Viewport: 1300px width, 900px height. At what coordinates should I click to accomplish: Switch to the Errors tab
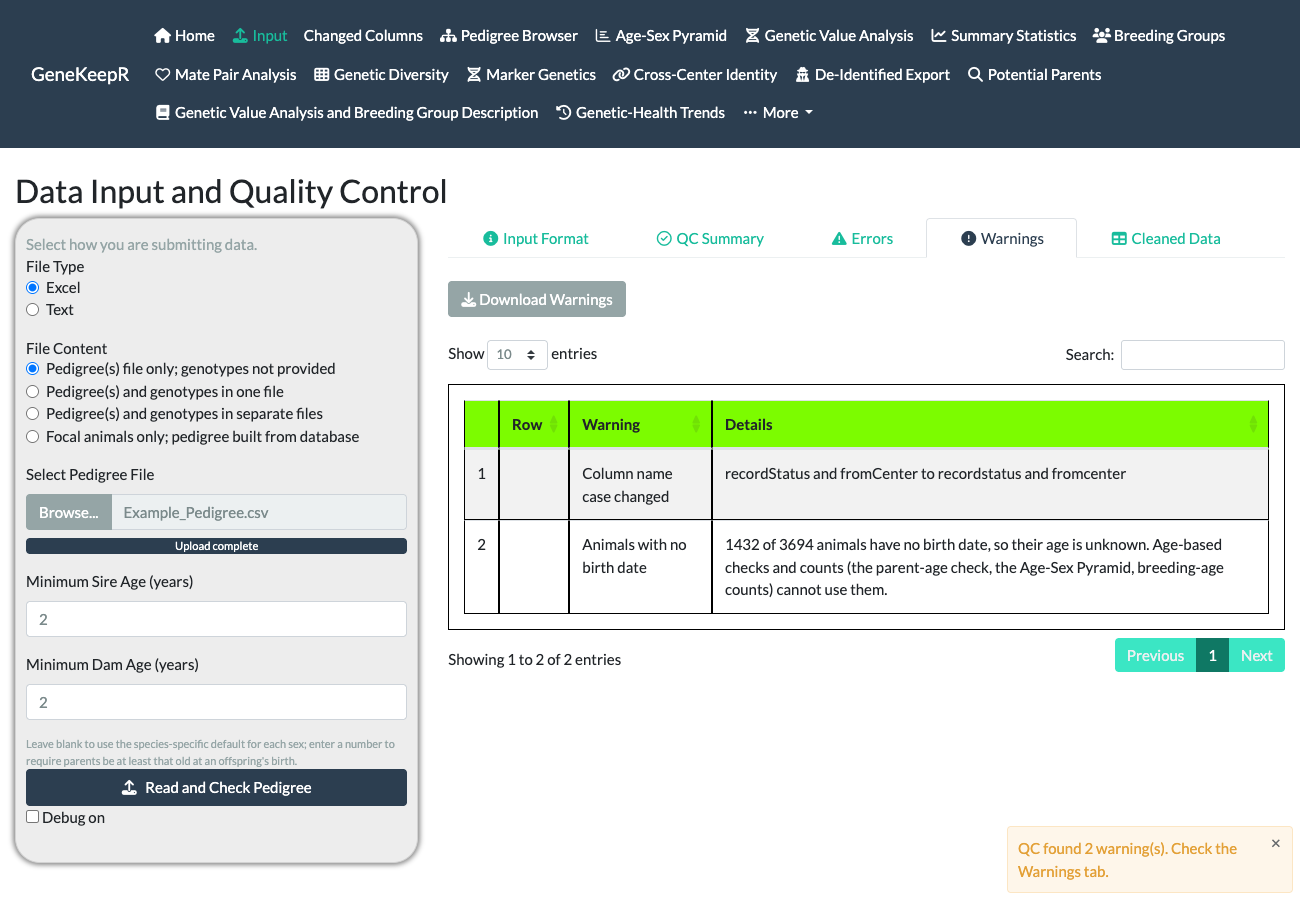[862, 238]
